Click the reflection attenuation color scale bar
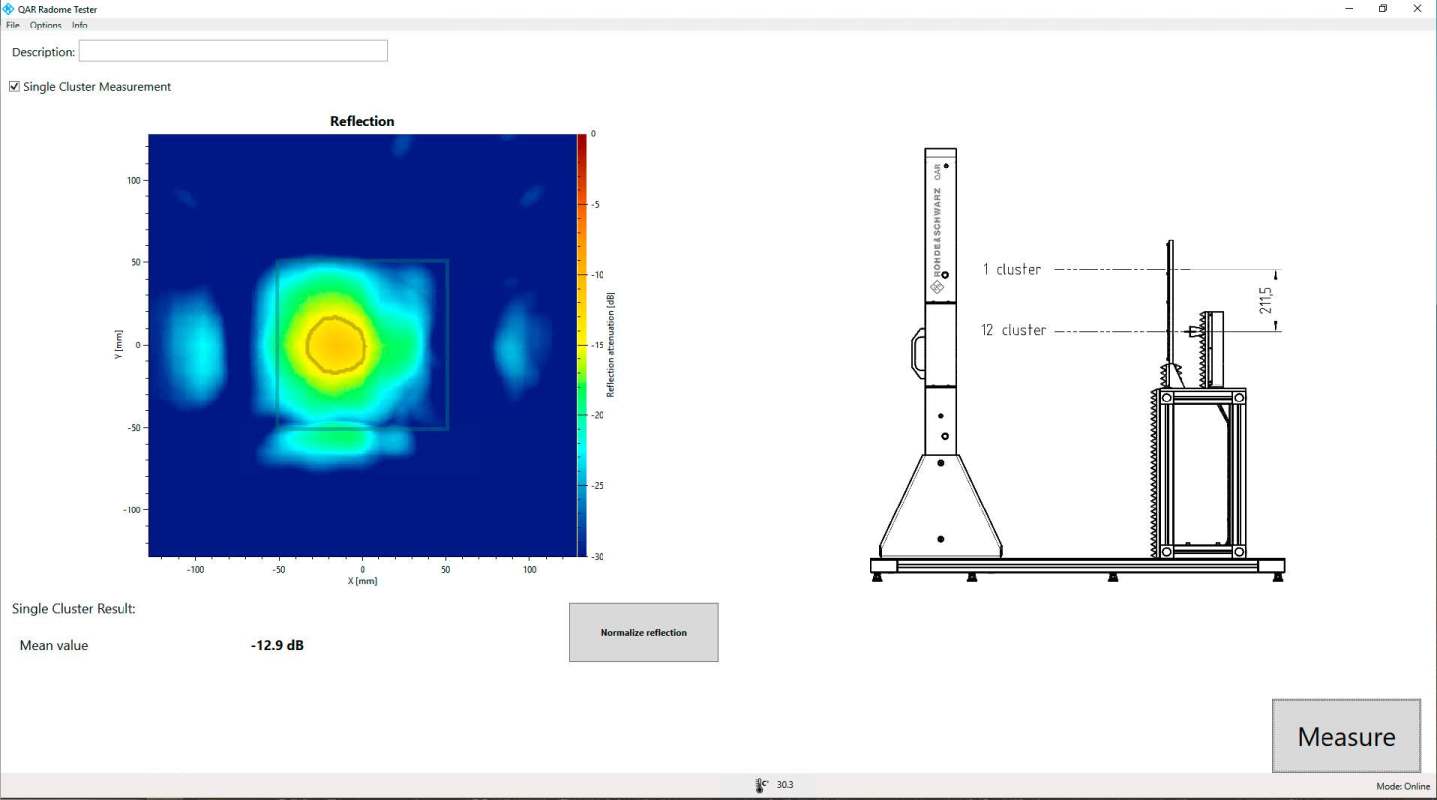 coord(582,345)
